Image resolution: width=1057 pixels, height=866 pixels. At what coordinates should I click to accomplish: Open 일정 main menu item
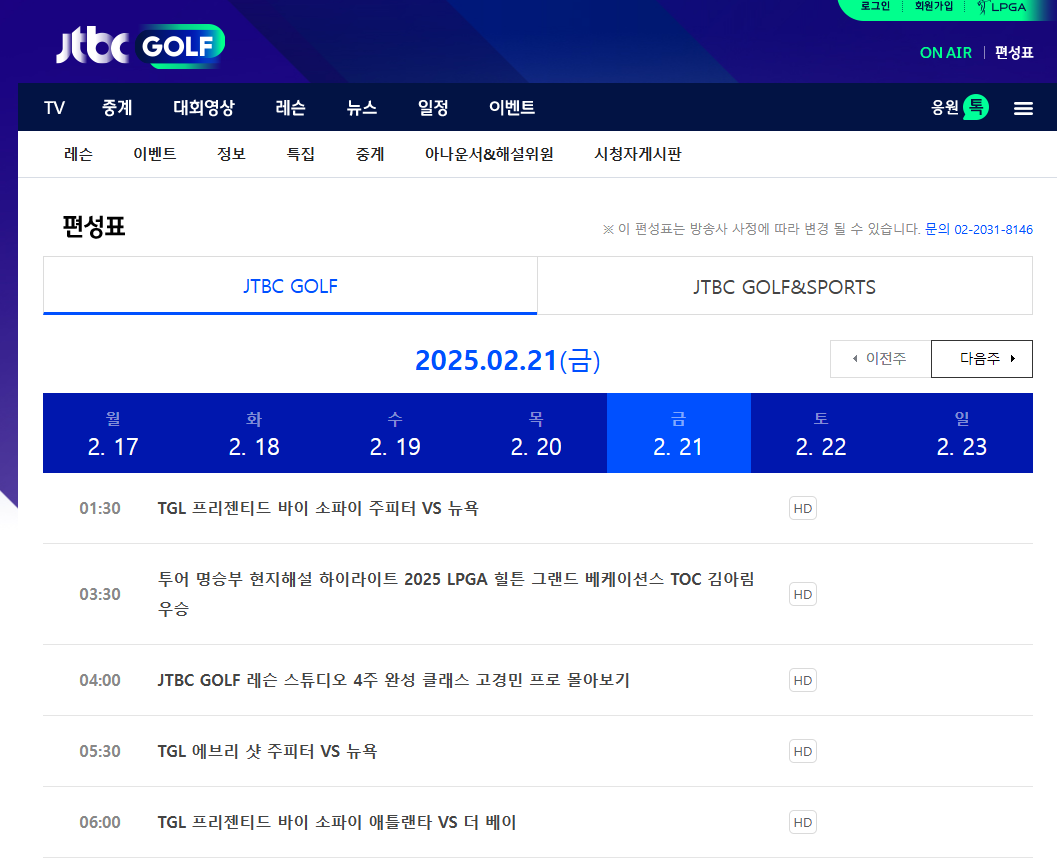433,108
